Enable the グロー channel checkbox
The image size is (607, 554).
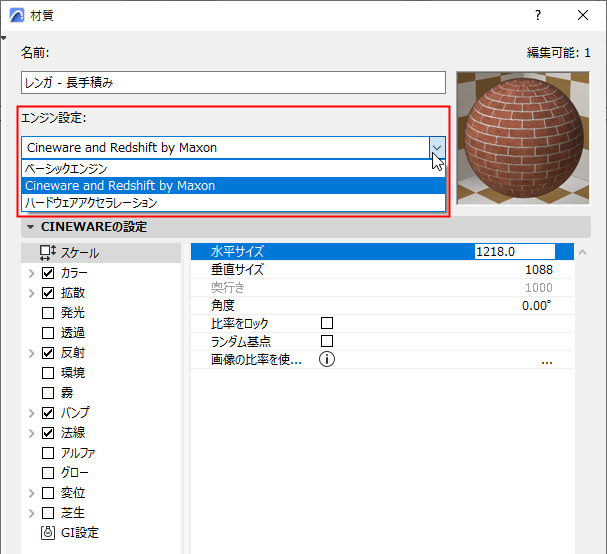48,473
